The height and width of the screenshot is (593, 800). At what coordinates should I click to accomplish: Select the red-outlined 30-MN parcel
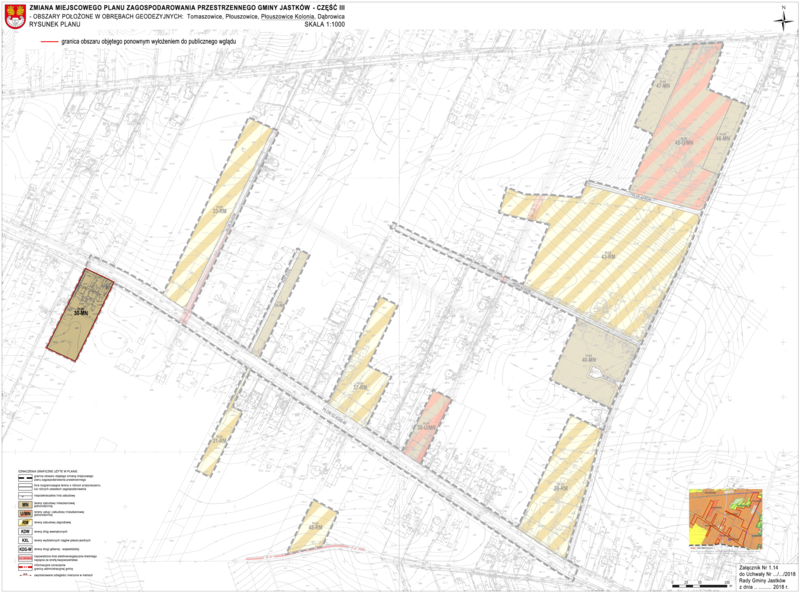tap(82, 309)
